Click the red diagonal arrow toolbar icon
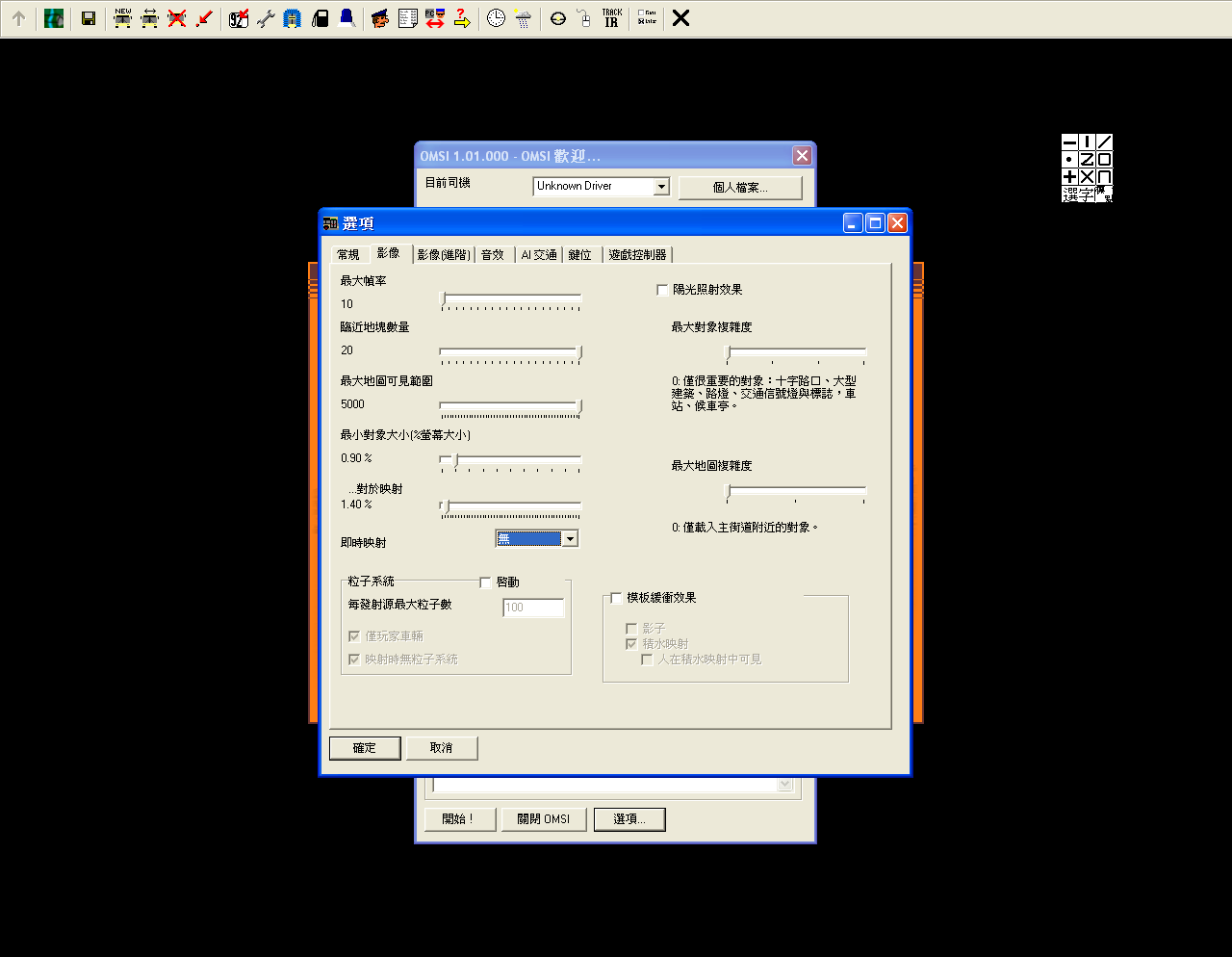Screen dimensions: 1232x957 [x=204, y=18]
